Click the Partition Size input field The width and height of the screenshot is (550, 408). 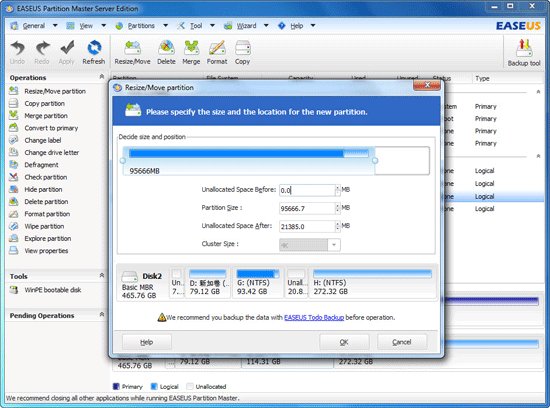click(x=307, y=208)
